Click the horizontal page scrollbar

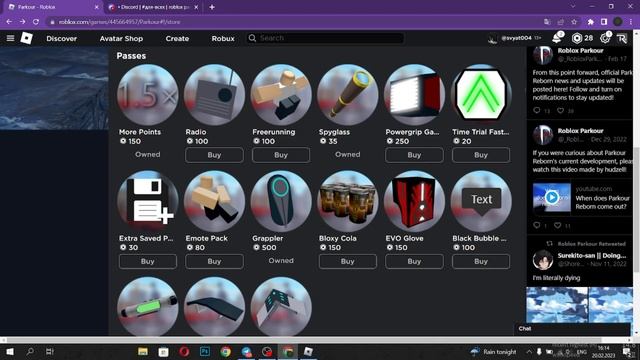tap(302, 340)
